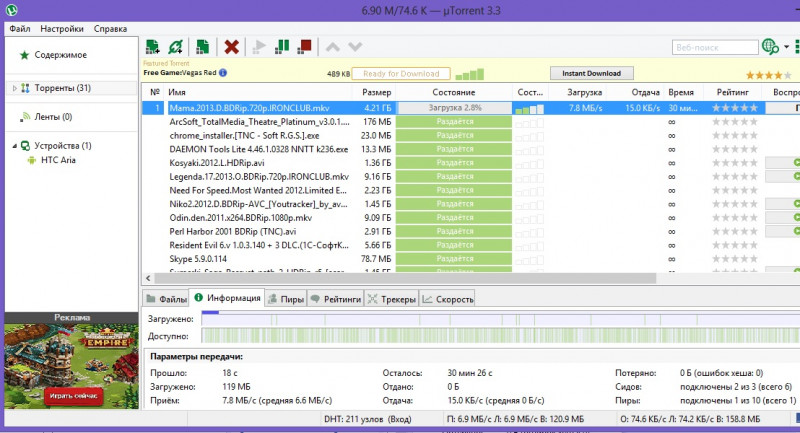This screenshot has height=433, width=800.
Task: Click the red Stop Torrent icon
Action: point(305,47)
